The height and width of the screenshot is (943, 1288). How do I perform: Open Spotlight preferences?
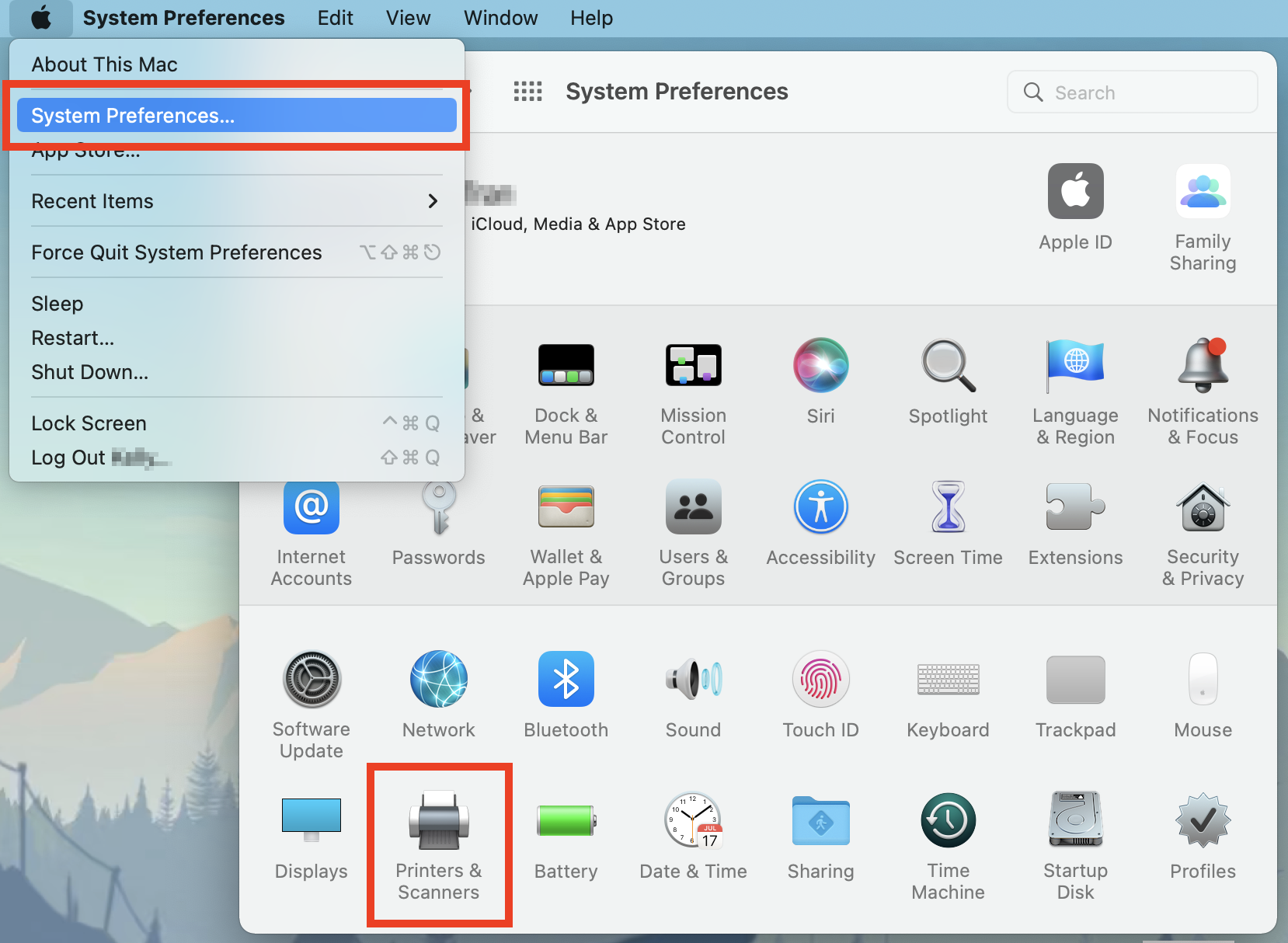(x=948, y=381)
